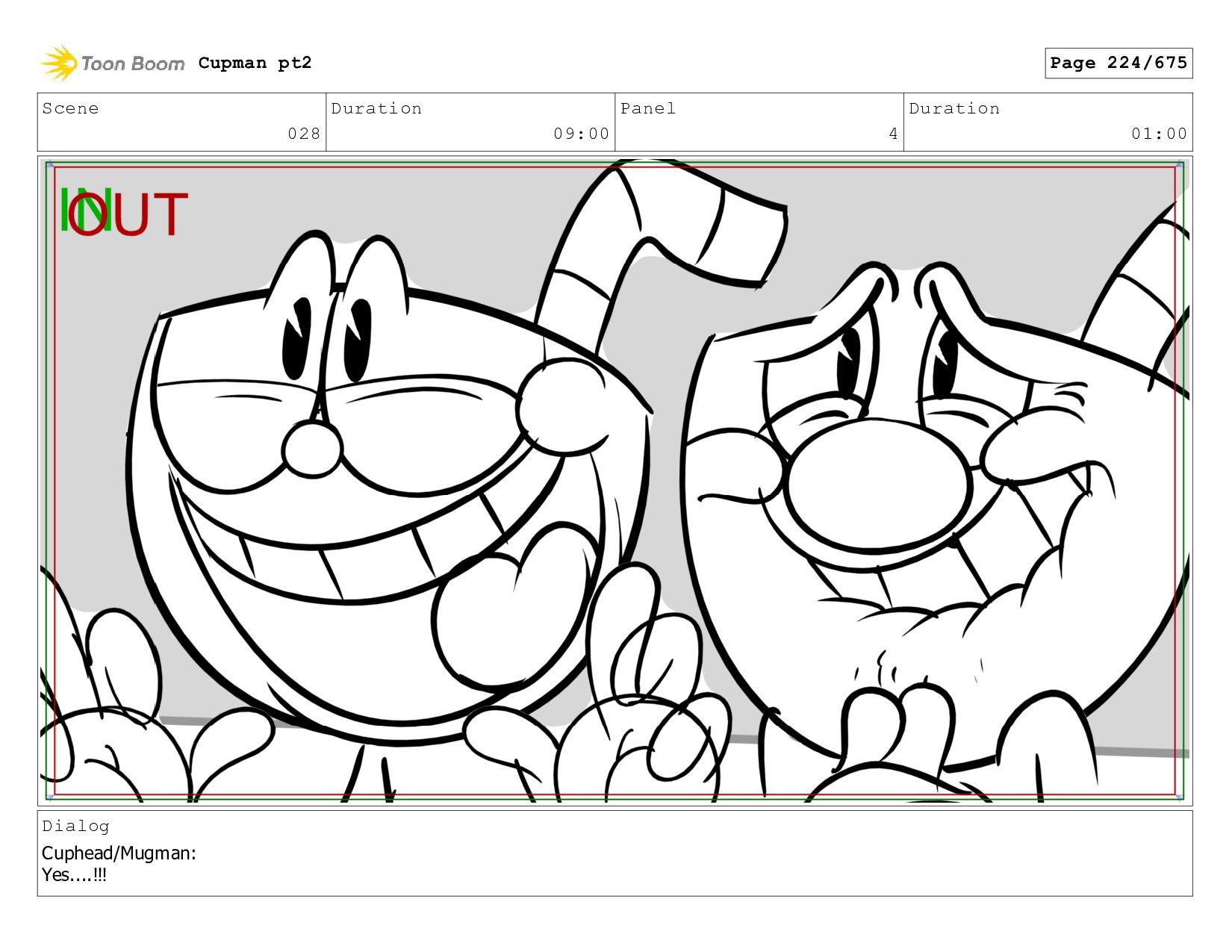Image resolution: width=1232 pixels, height=952 pixels.
Task: Click the panel duration value '01:00'
Action: tap(1159, 134)
